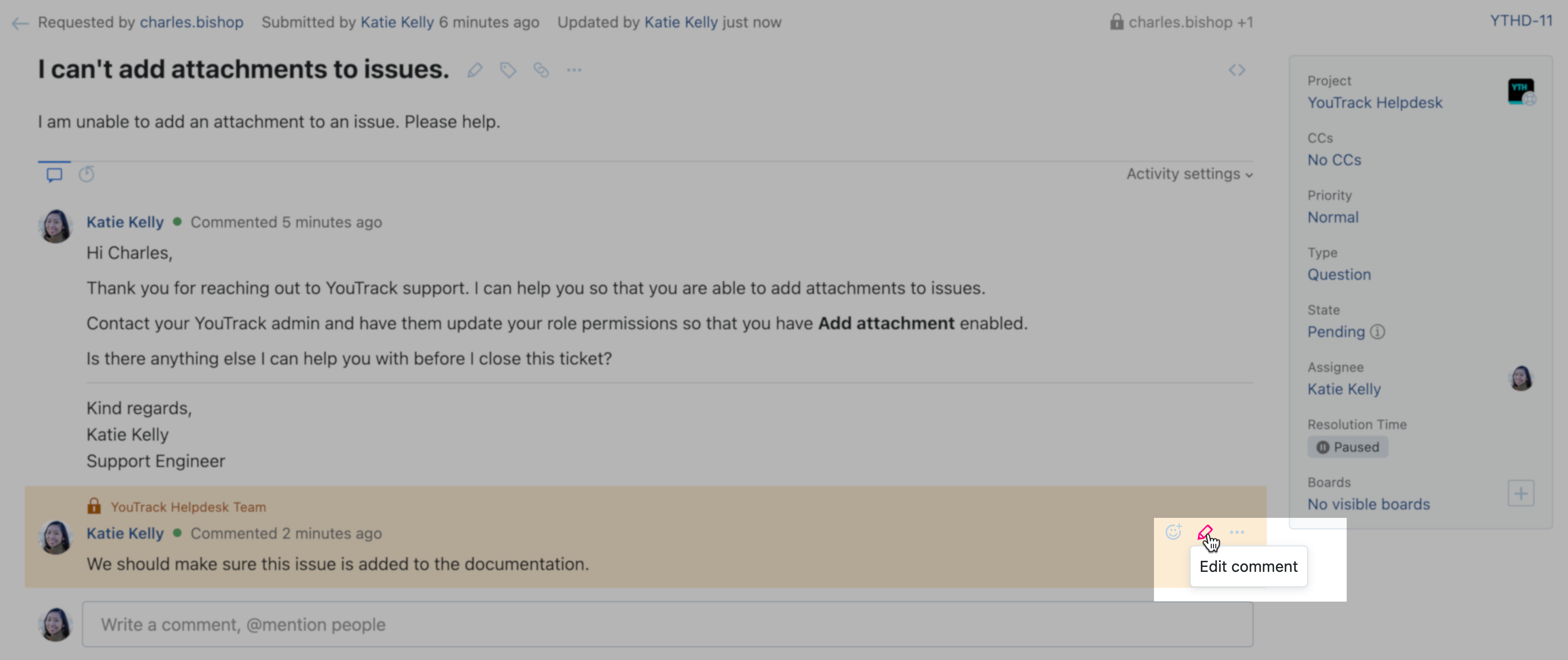Screen dimensions: 1568x660
Task: Open the private comment's three-dot menu
Action: pyautogui.click(x=1236, y=532)
